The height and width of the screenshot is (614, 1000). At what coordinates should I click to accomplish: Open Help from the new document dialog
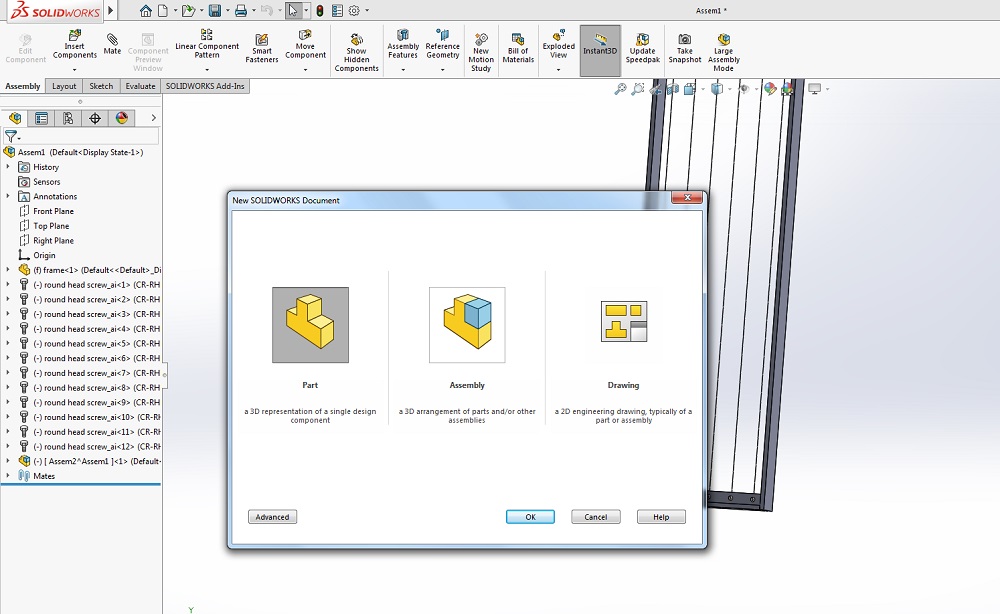(x=661, y=517)
